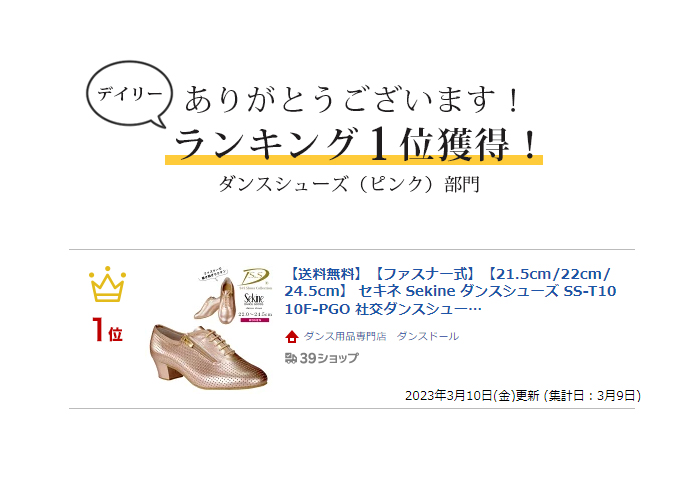
Task: Click the ありがとうございます！ heading text
Action: pos(352,99)
